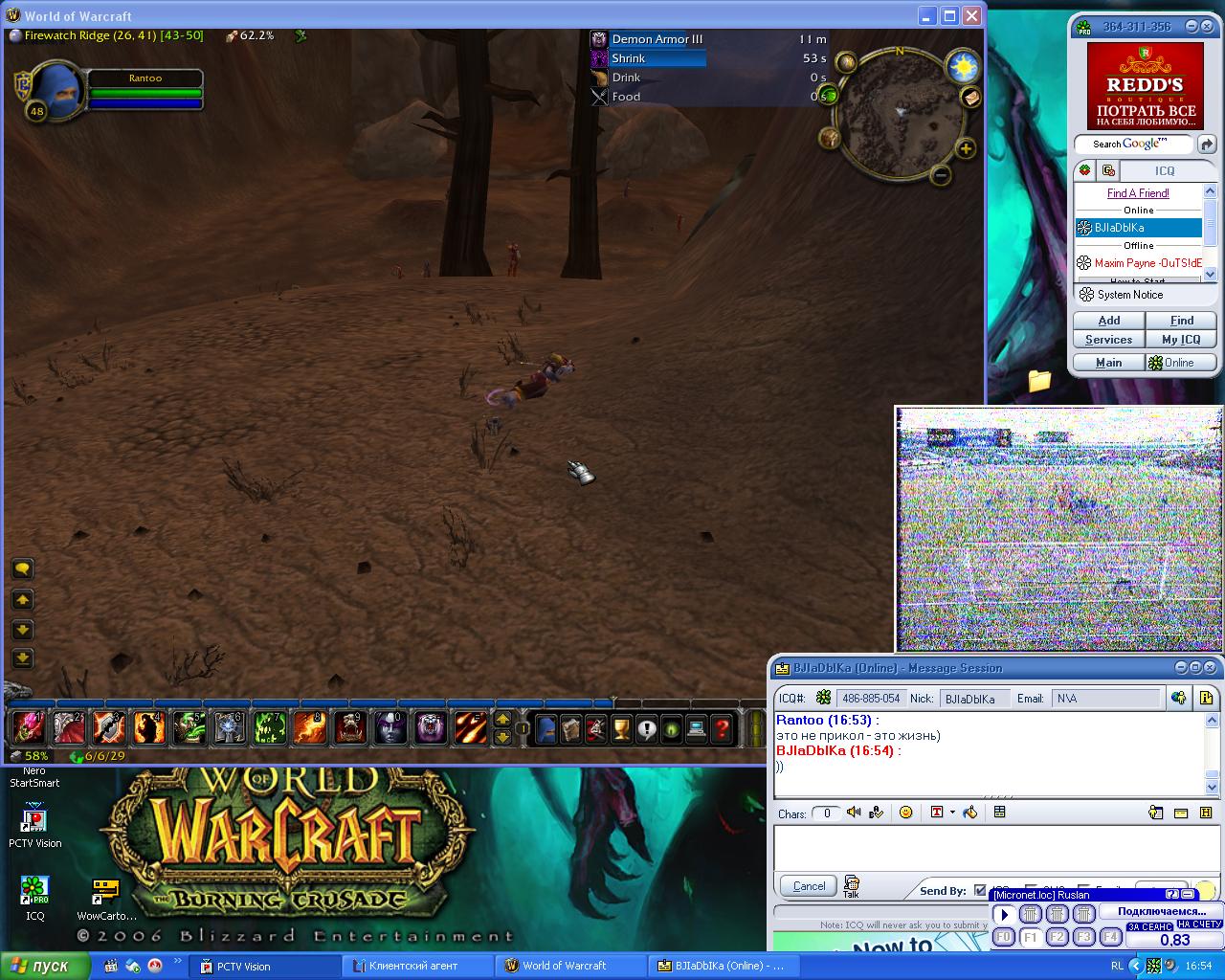Click the Find A Friend! link
Screen dimensions: 1225x980
1138,193
